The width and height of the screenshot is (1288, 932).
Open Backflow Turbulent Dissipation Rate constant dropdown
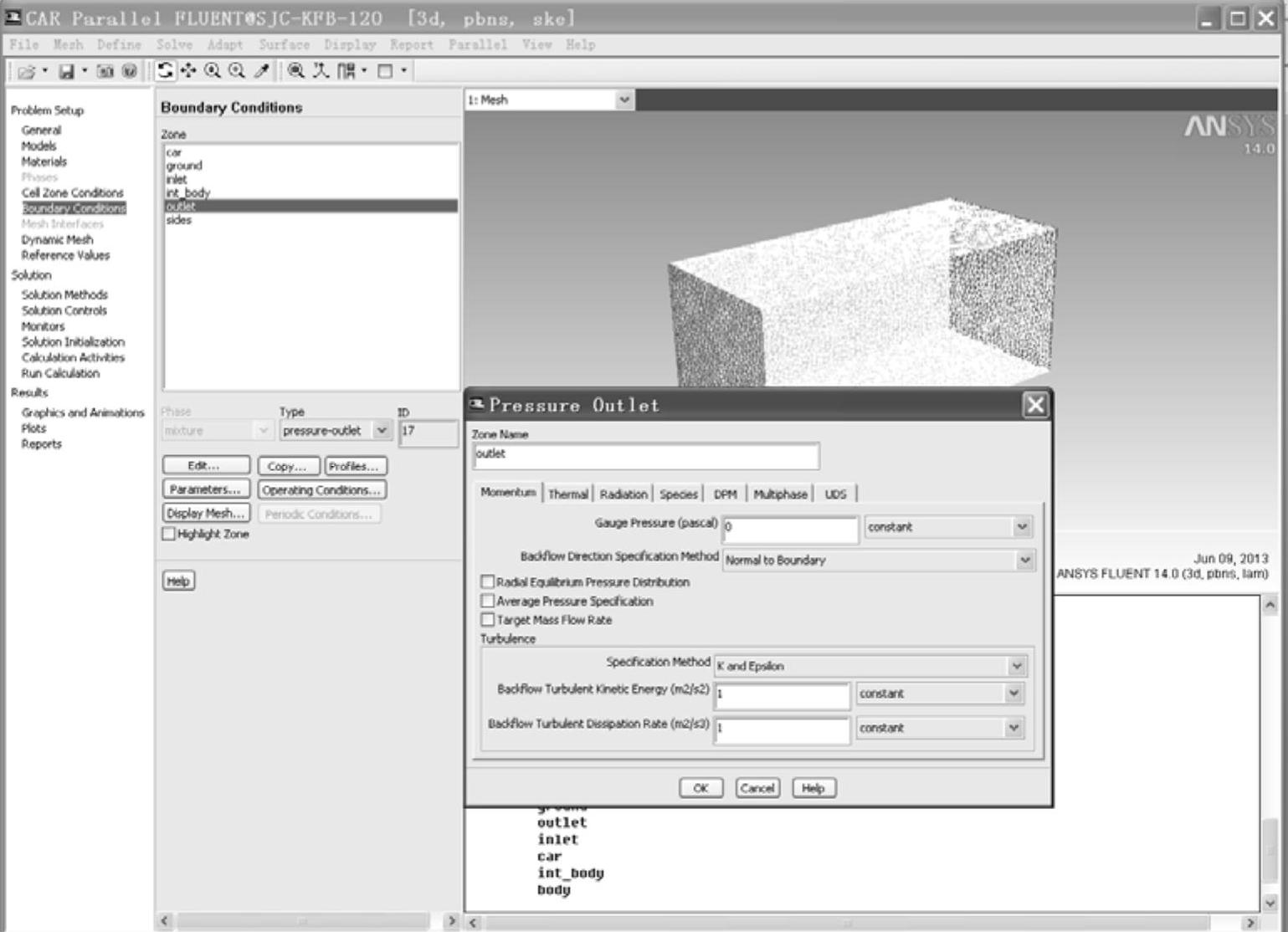click(1013, 727)
